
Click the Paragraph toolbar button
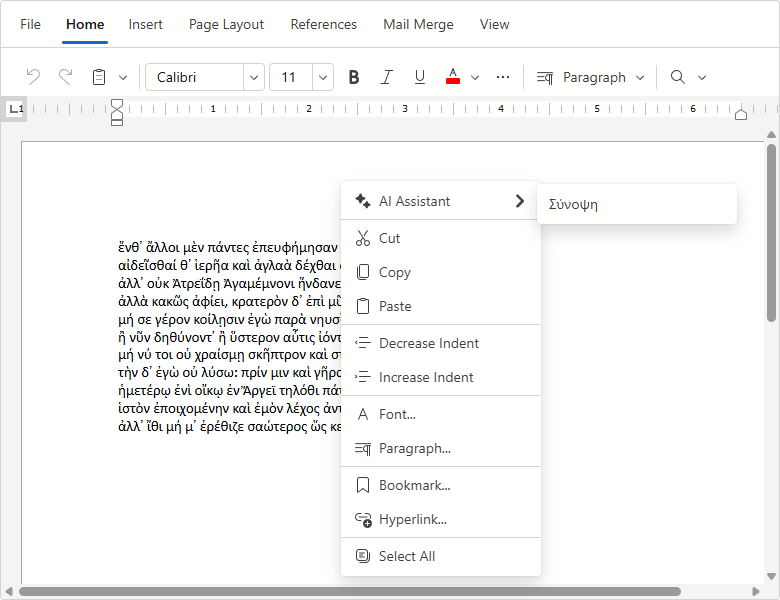(581, 77)
